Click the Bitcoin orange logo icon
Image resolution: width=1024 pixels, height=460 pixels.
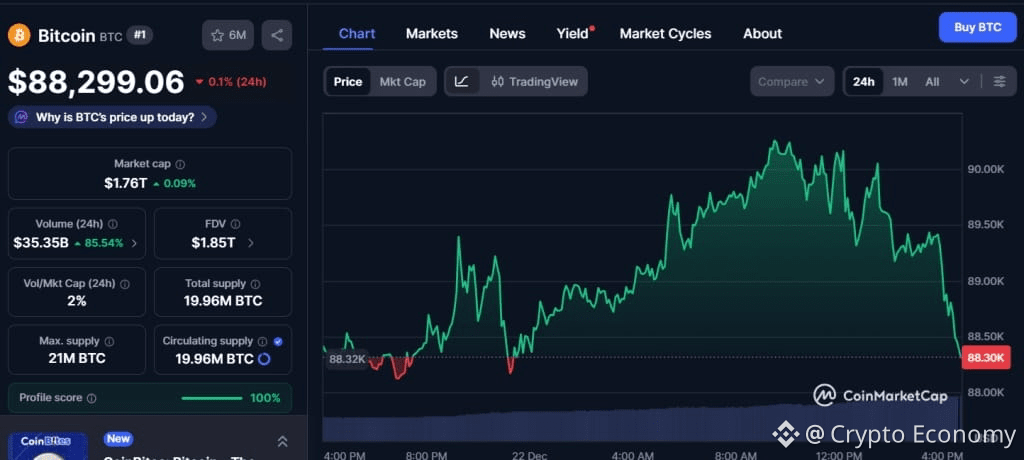click(x=19, y=35)
